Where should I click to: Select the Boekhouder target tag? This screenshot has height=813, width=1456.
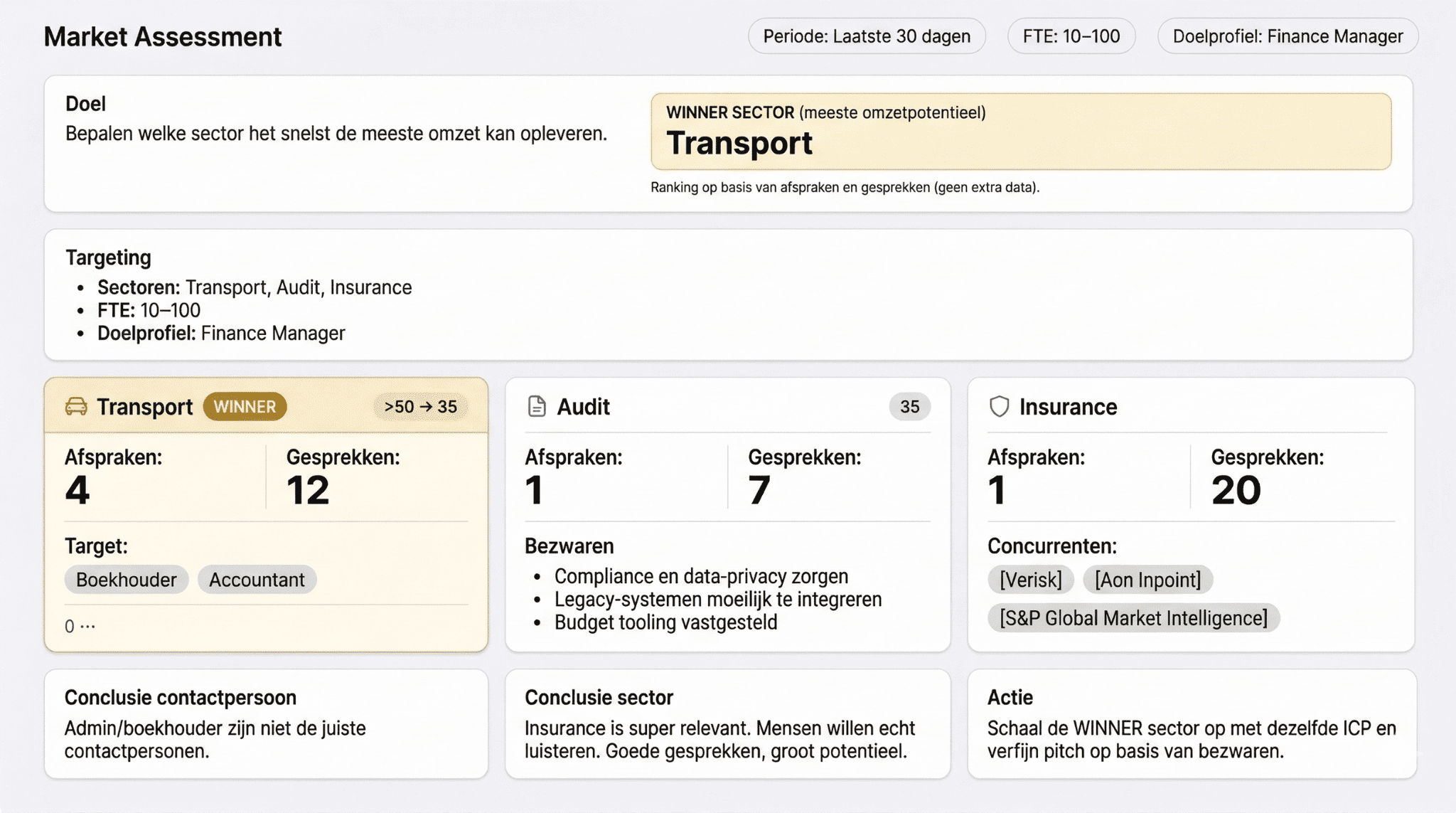126,580
